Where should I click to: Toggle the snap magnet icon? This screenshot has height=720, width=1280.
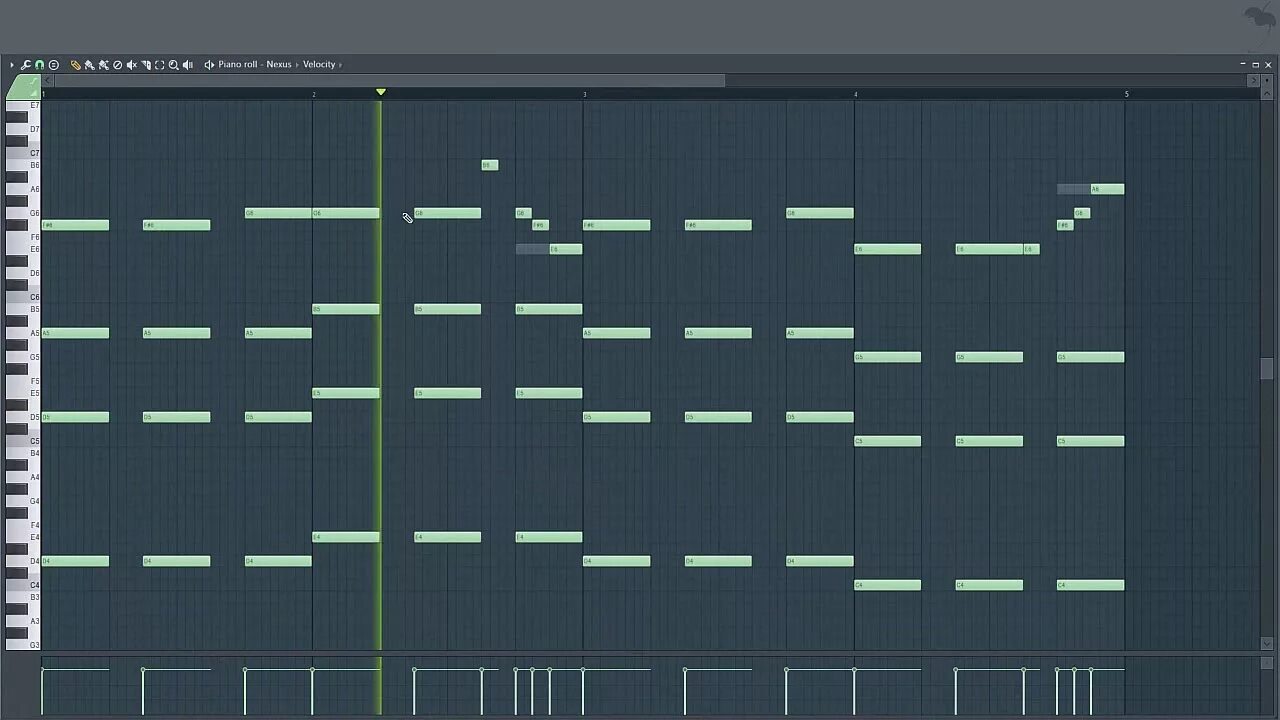click(x=40, y=65)
